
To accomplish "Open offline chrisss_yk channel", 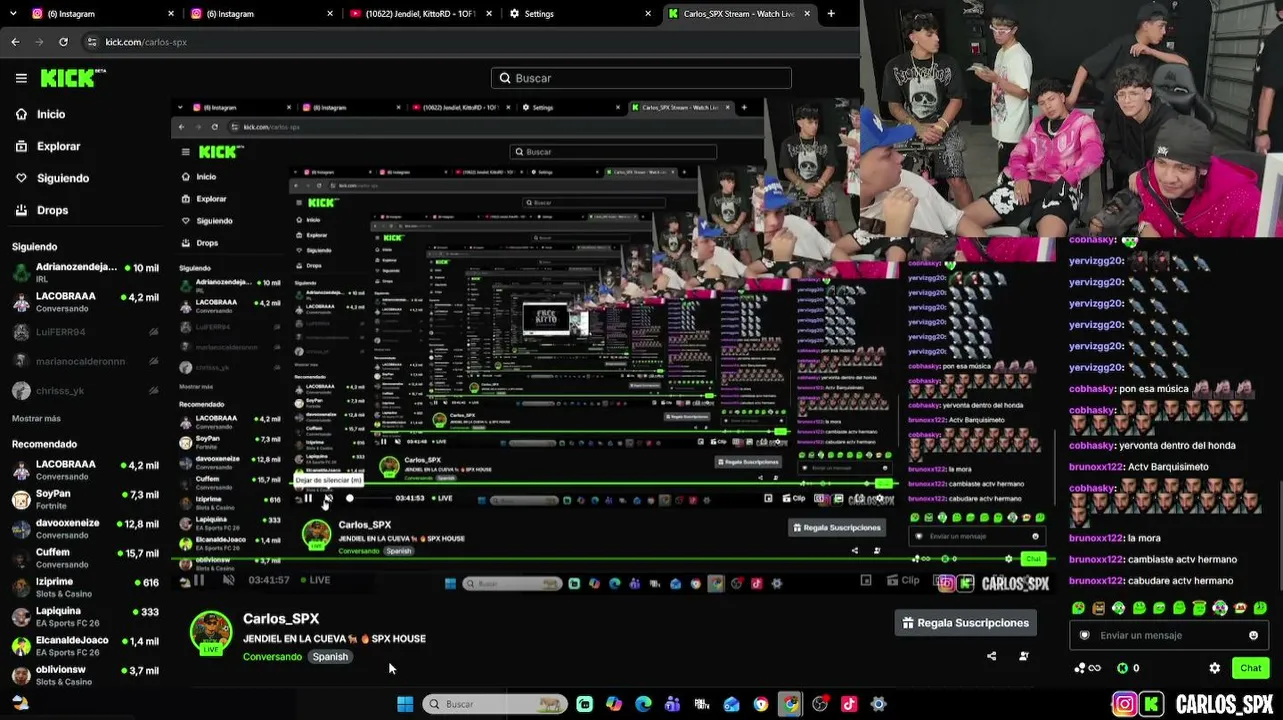I will 85,391.
